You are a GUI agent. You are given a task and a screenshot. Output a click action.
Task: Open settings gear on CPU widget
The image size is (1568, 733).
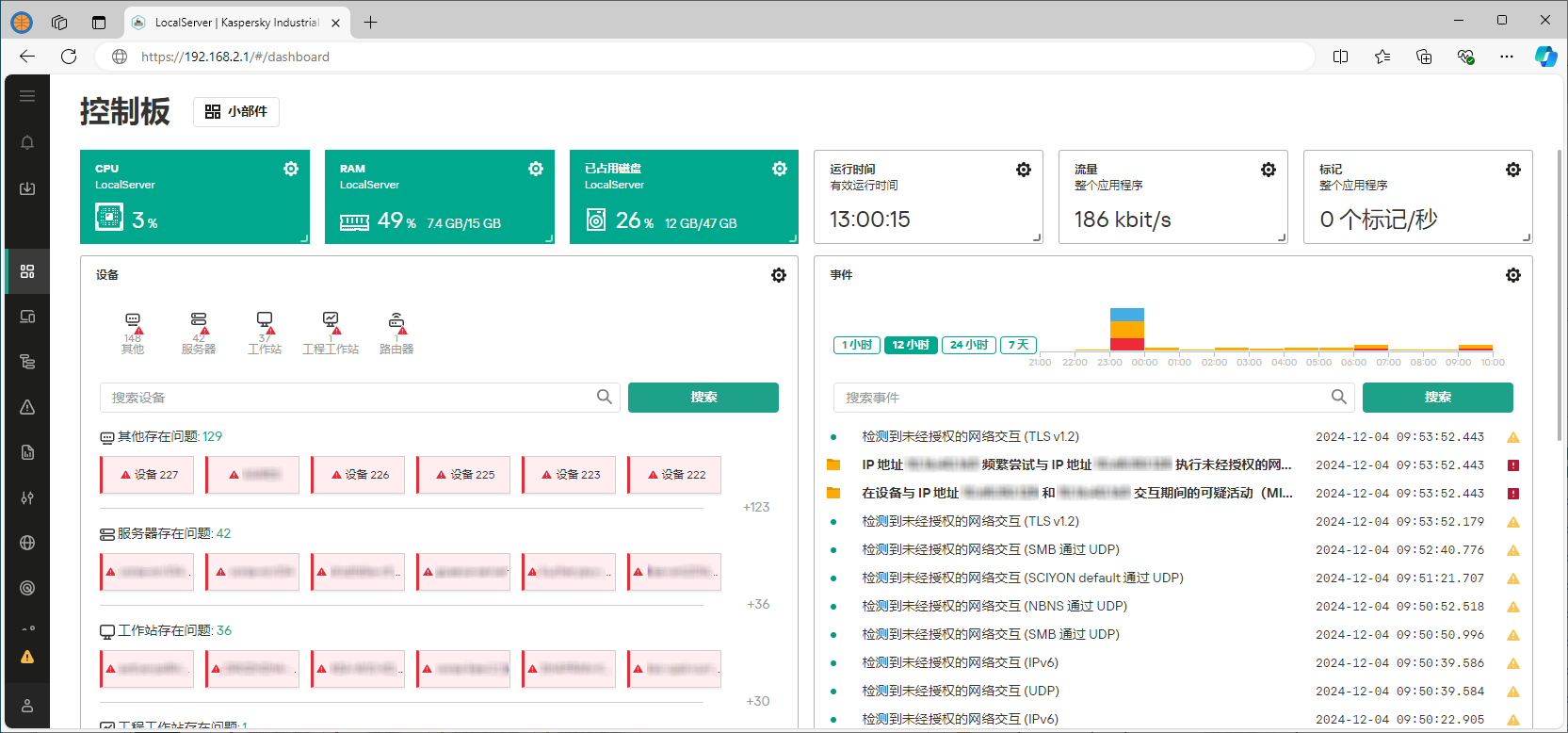point(291,169)
